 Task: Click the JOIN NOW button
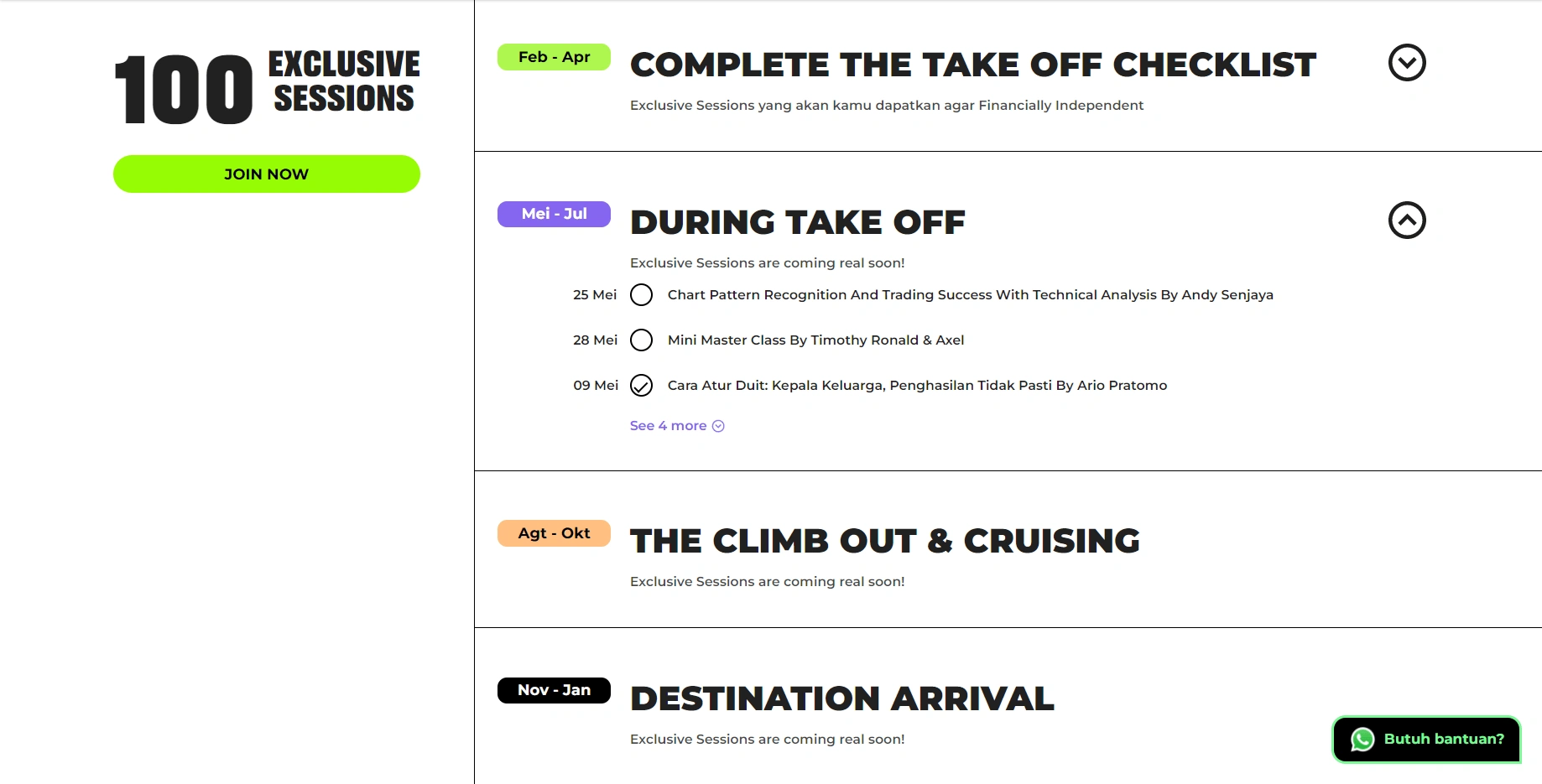(x=267, y=174)
